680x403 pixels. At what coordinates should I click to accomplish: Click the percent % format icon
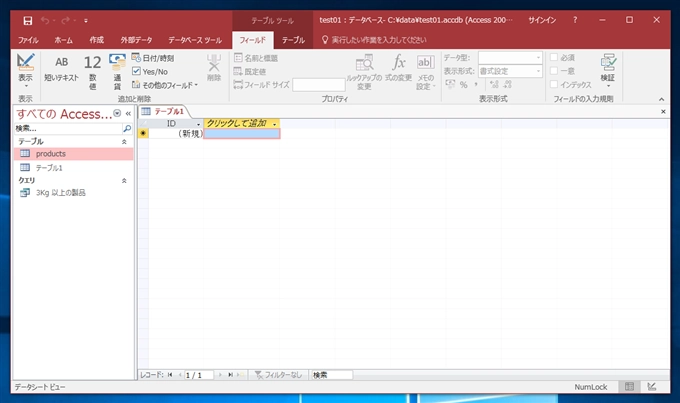point(464,85)
